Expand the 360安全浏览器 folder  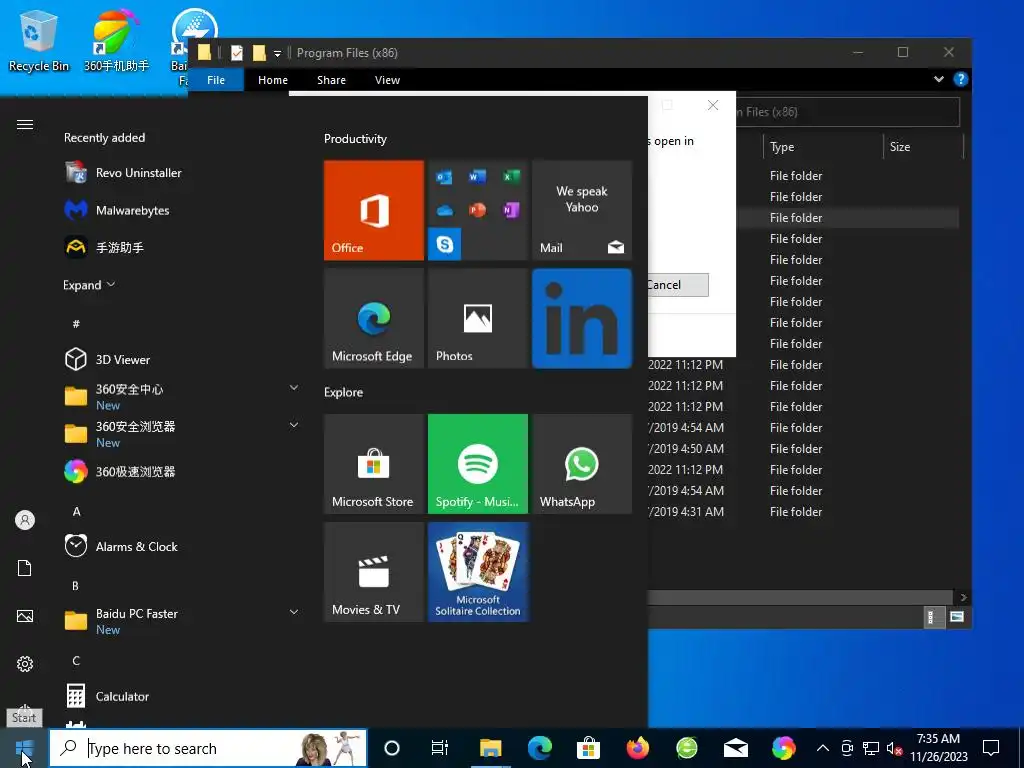point(294,425)
